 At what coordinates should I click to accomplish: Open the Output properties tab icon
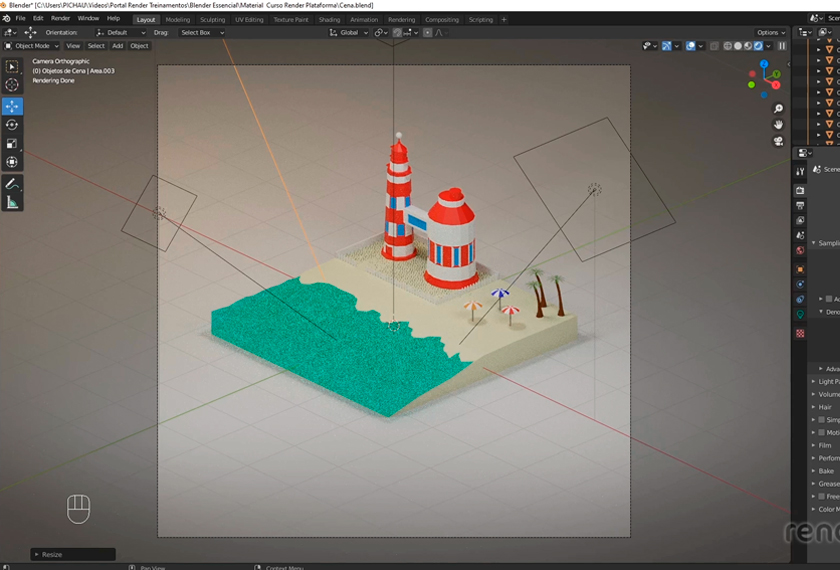pos(800,205)
